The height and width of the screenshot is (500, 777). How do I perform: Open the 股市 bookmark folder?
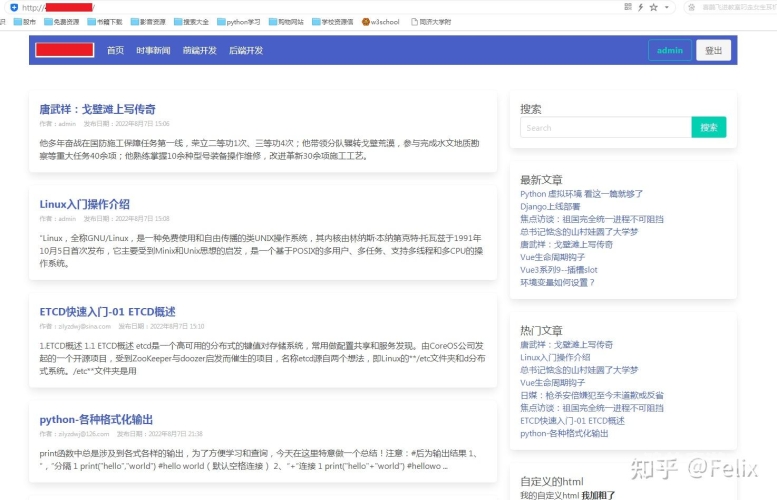click(25, 22)
